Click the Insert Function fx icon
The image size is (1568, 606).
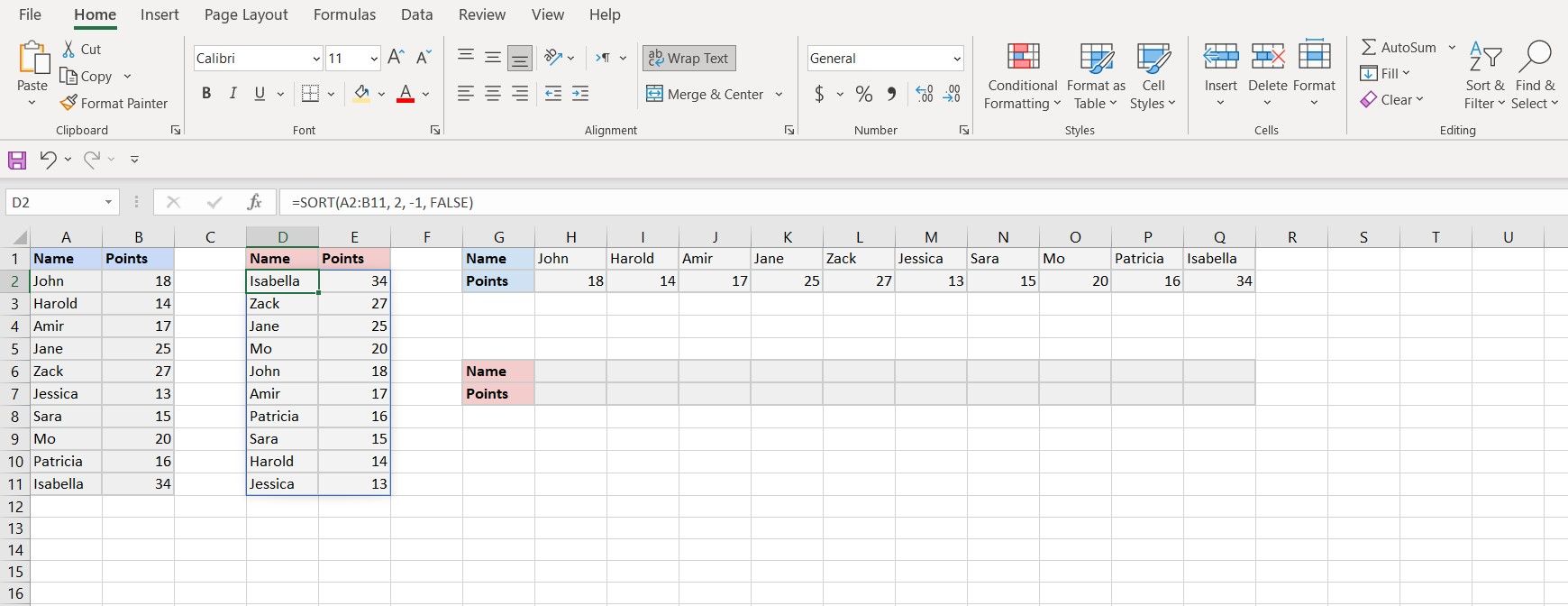point(255,202)
